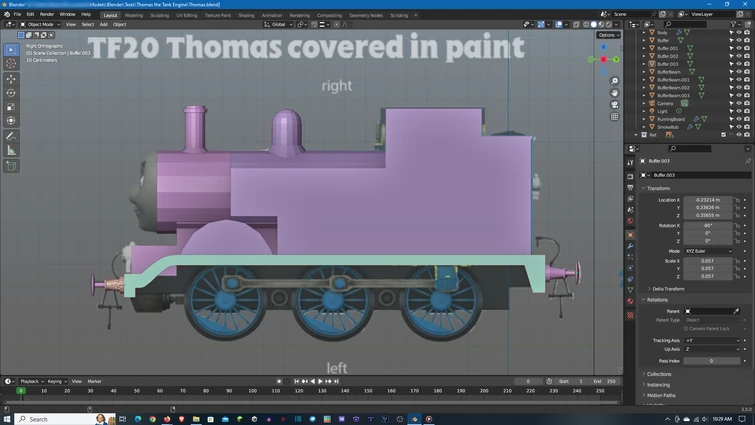Select the Select Box tool
The height and width of the screenshot is (425, 755).
click(12, 50)
